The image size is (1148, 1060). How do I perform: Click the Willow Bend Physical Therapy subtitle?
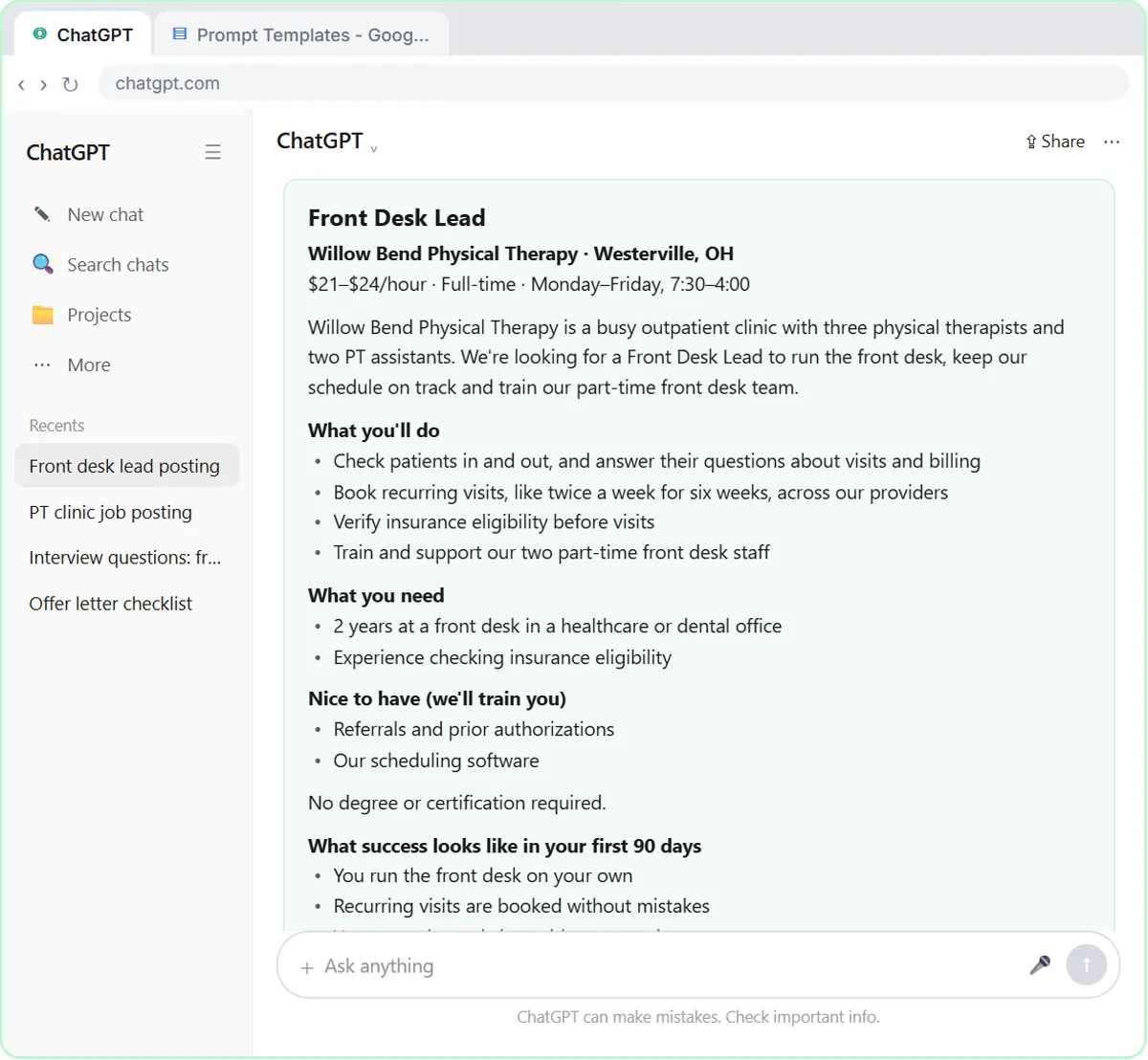tap(520, 254)
